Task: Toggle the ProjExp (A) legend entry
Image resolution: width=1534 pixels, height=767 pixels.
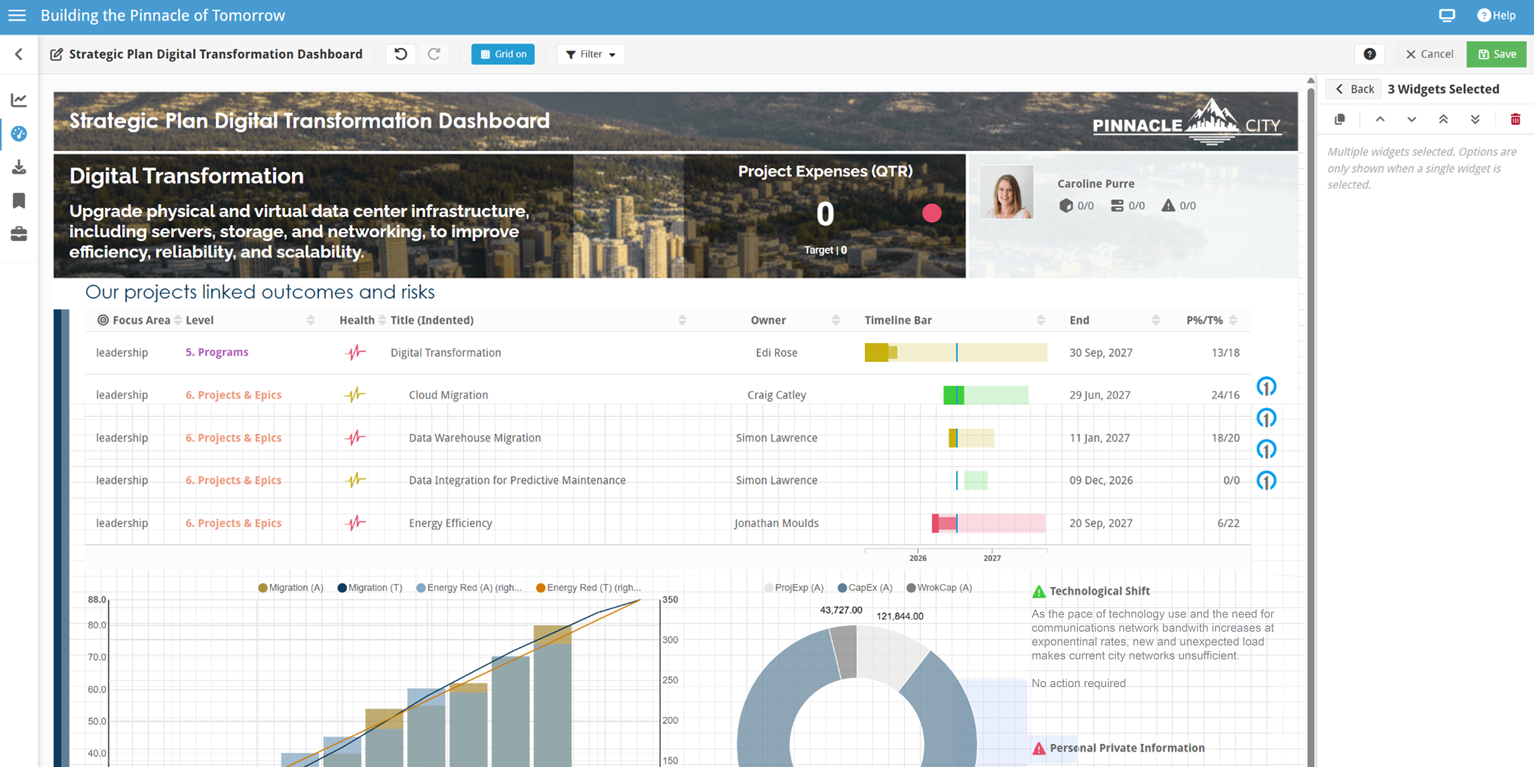Action: pos(794,588)
